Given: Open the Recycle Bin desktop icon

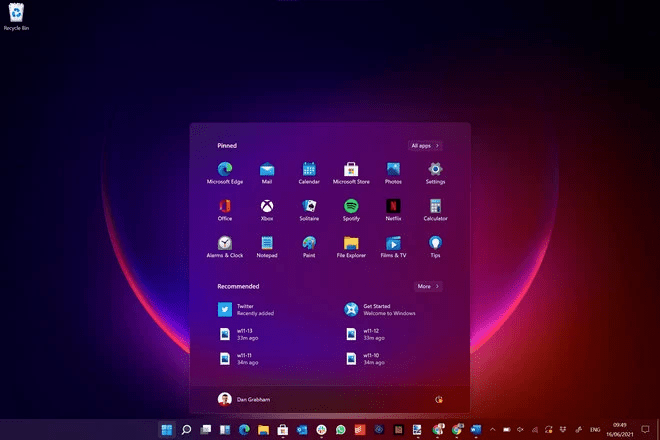Looking at the screenshot, I should [16, 15].
